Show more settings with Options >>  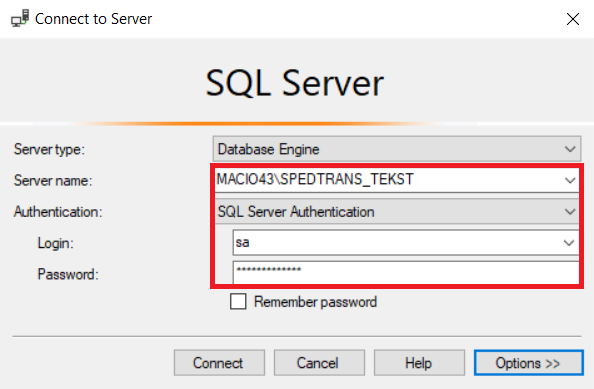point(528,363)
